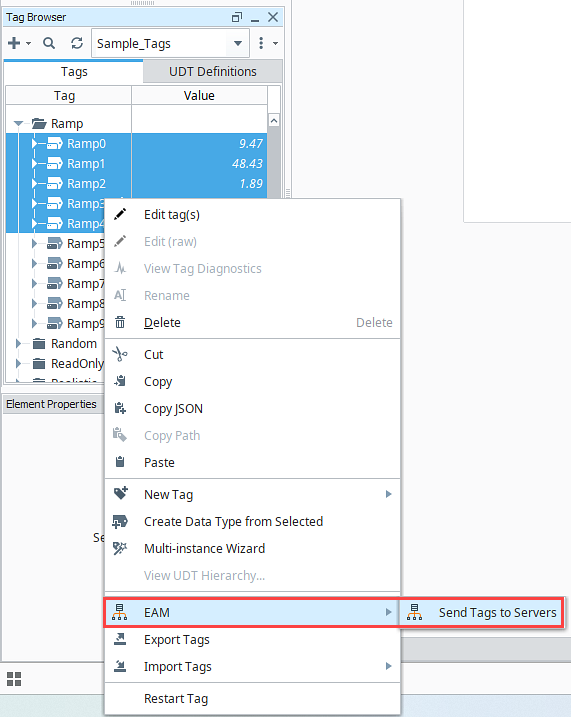Expand the Ramp5 tag node
This screenshot has height=717, width=571.
[x=34, y=244]
